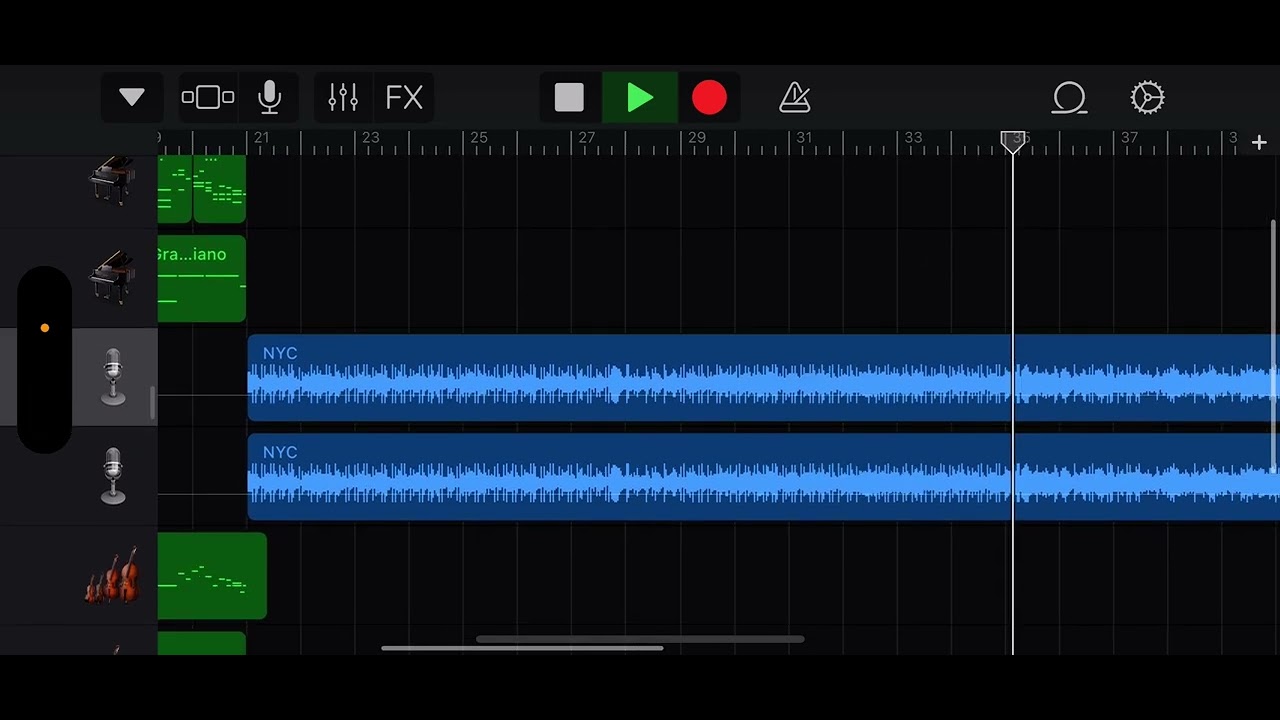The height and width of the screenshot is (720, 1280).
Task: Open song settings gear
Action: tap(1147, 98)
